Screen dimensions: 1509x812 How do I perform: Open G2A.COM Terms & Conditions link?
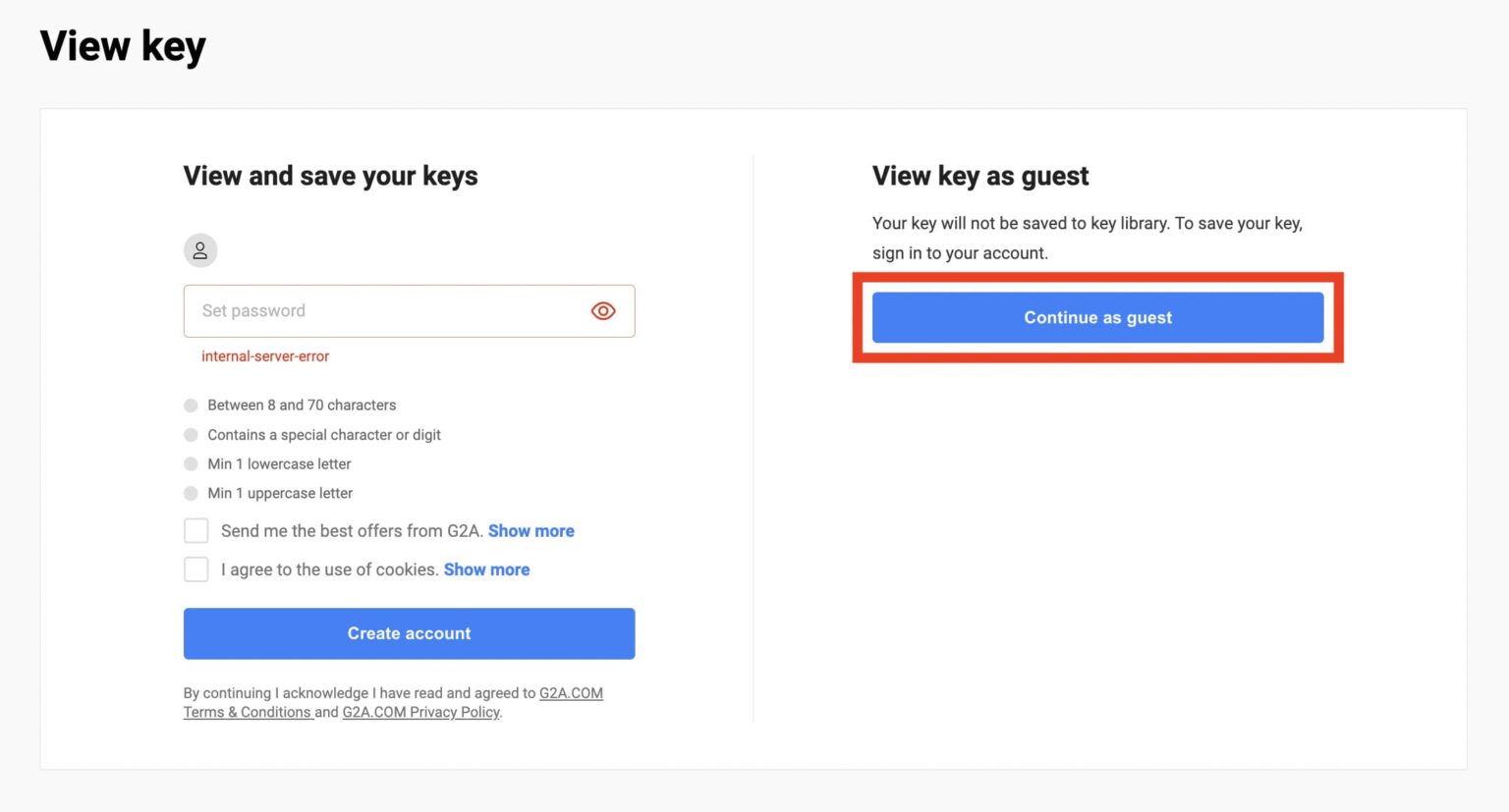tap(248, 713)
